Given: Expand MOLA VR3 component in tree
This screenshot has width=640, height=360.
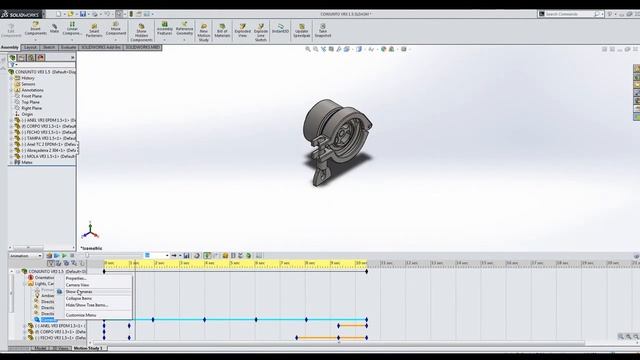Looking at the screenshot, I should click(x=11, y=156).
